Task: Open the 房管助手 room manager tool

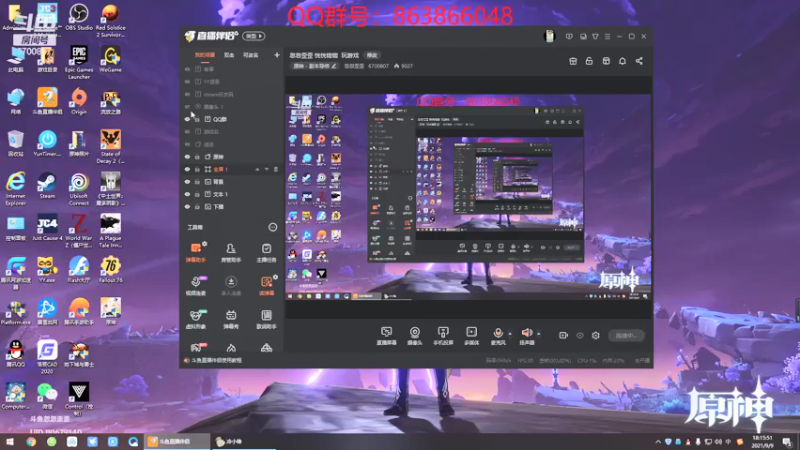Action: coord(231,252)
